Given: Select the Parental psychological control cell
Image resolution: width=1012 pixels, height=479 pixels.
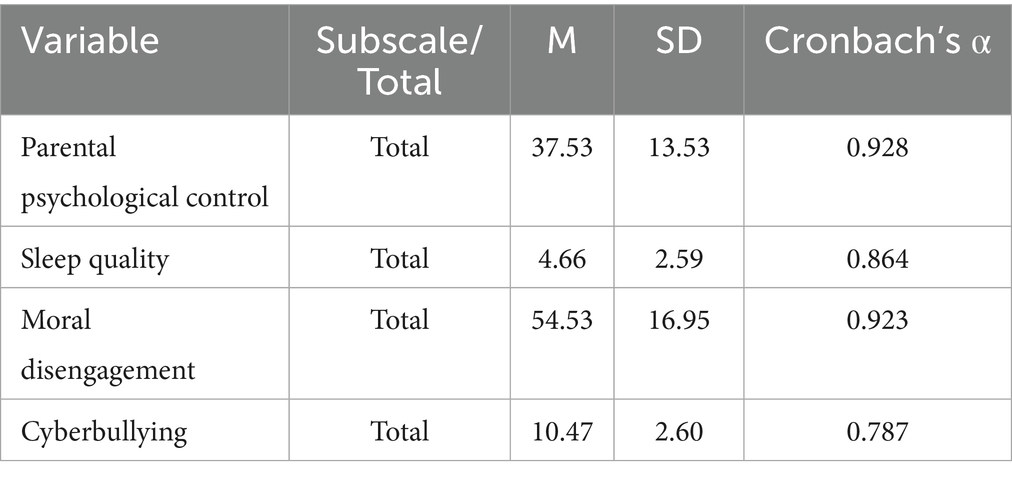Looking at the screenshot, I should (144, 172).
